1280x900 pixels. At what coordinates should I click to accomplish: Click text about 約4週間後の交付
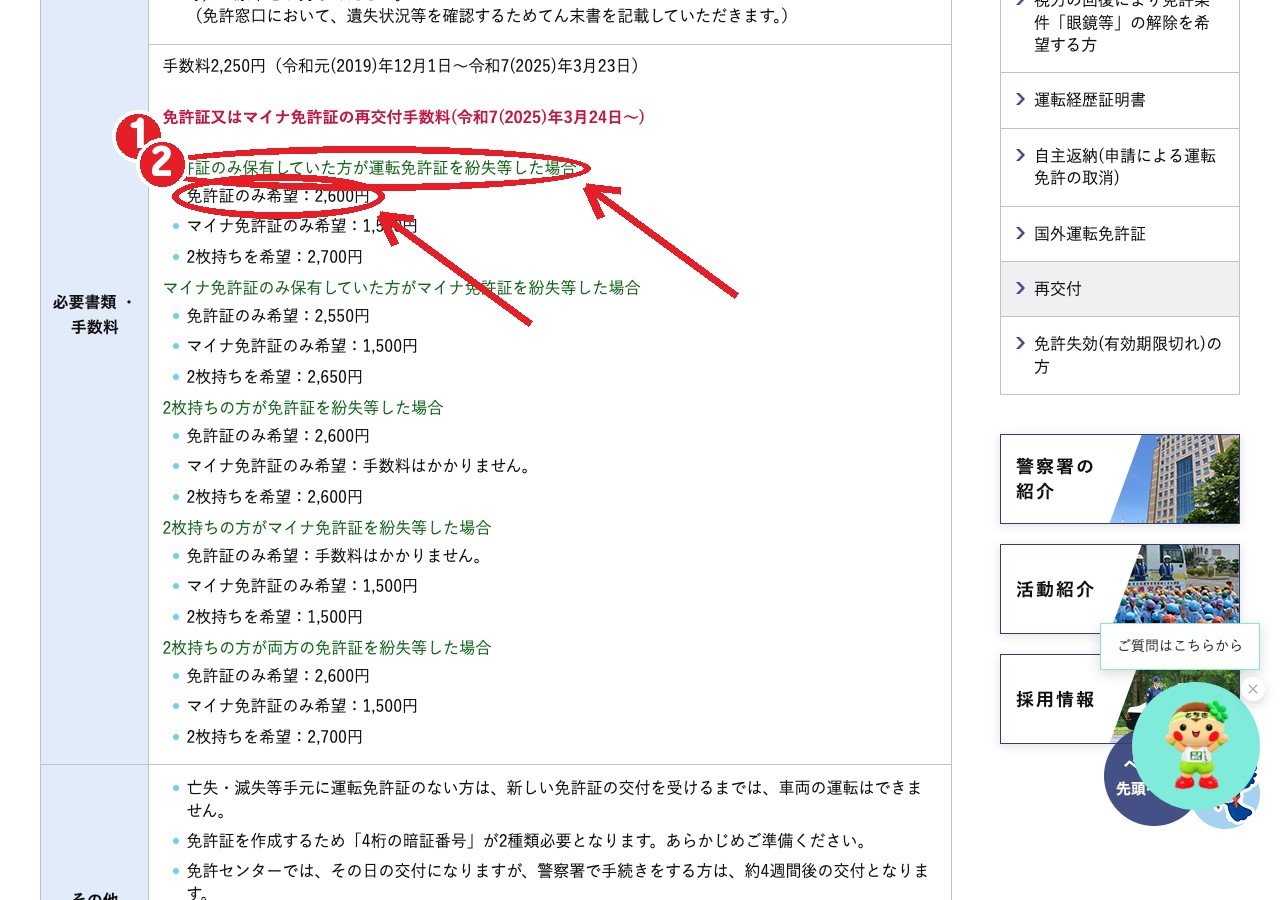click(x=558, y=880)
